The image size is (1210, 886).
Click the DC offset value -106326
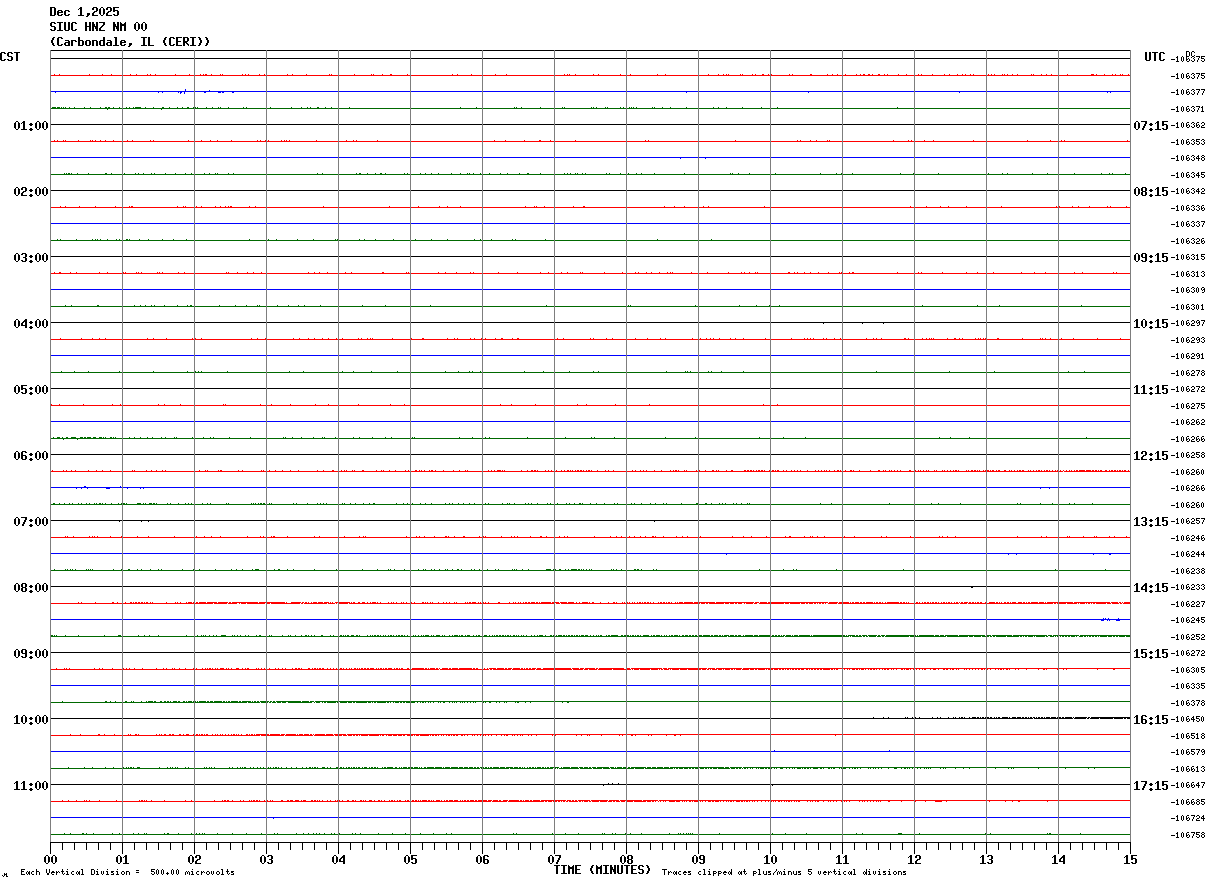(x=1188, y=241)
